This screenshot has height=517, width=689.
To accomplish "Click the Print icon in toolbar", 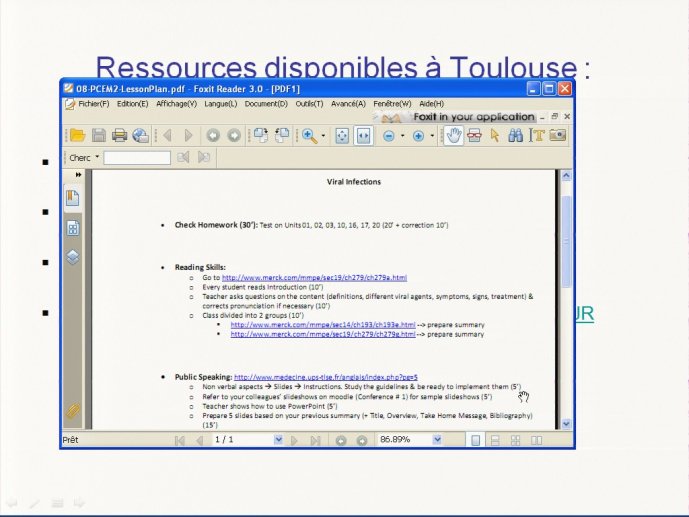I will (120, 136).
